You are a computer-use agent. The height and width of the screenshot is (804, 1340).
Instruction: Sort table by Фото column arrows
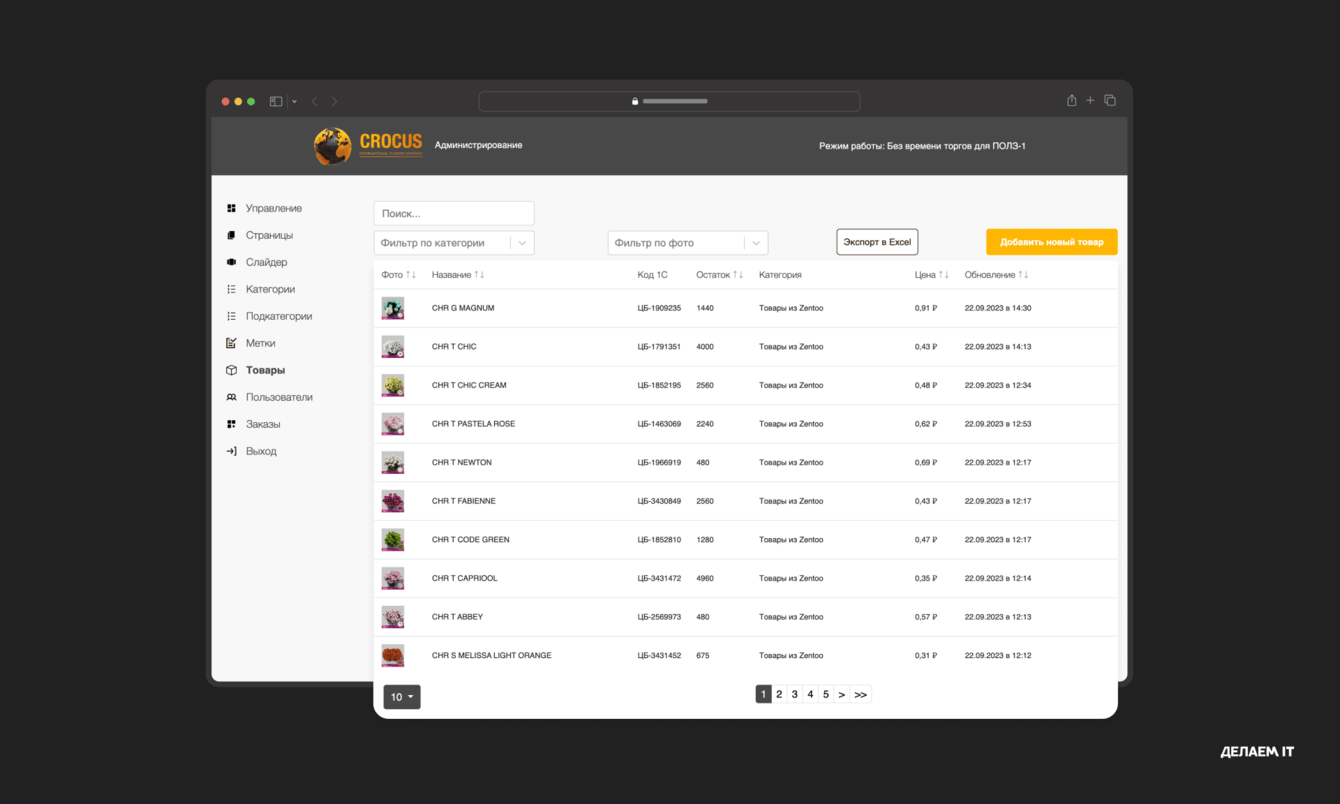[x=411, y=275]
